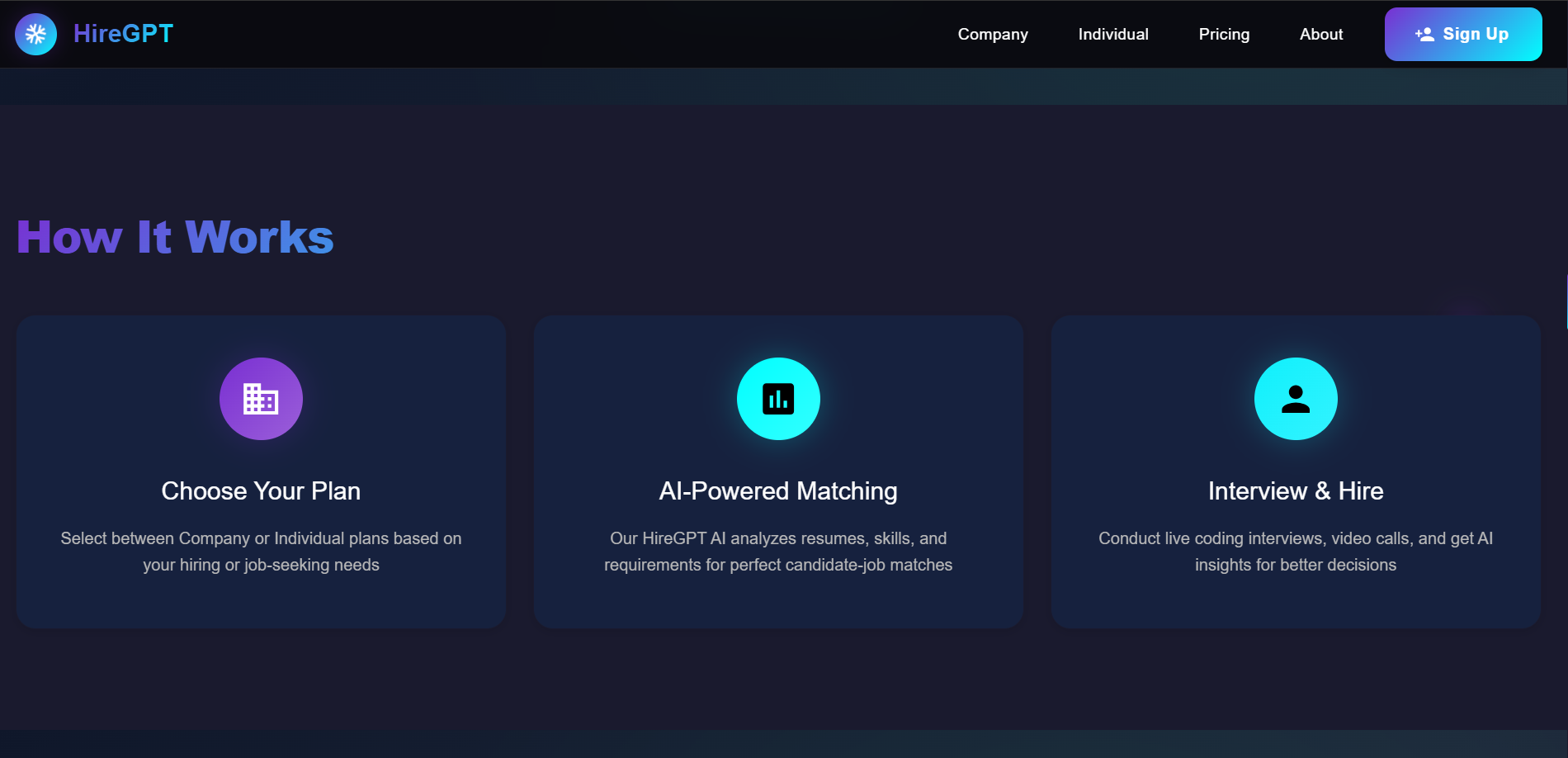The height and width of the screenshot is (758, 1568).
Task: Click the AI-Powered Matching card
Action: [777, 471]
